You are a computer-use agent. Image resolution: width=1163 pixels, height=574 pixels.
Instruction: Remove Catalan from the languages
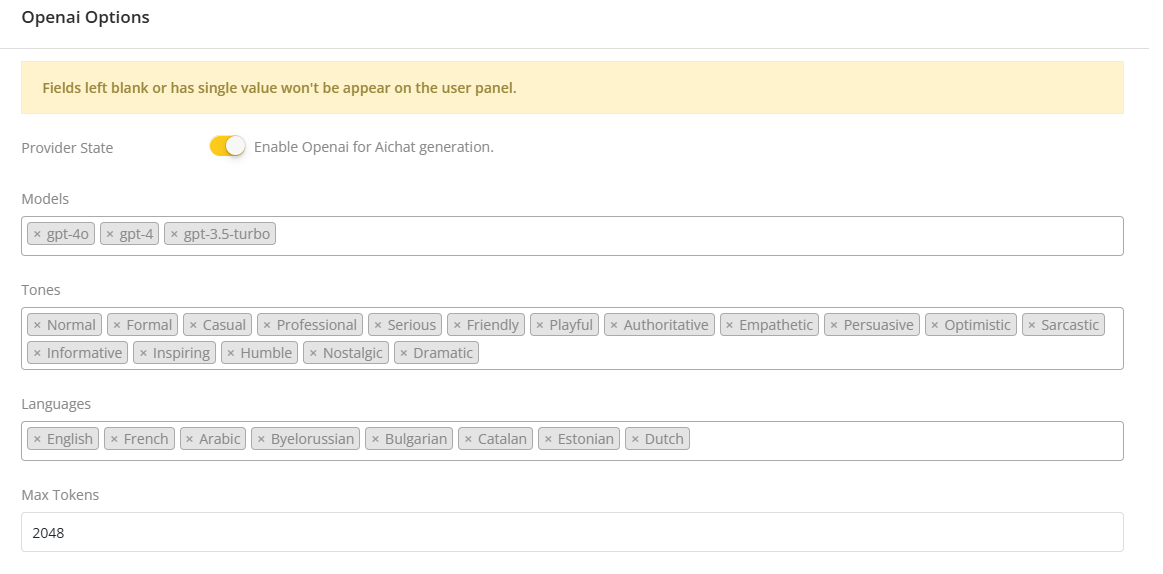(x=468, y=439)
